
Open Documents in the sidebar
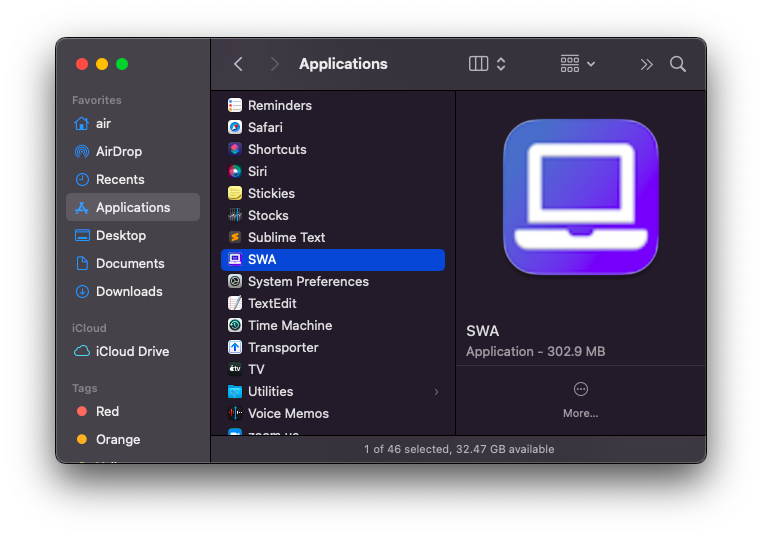(133, 263)
